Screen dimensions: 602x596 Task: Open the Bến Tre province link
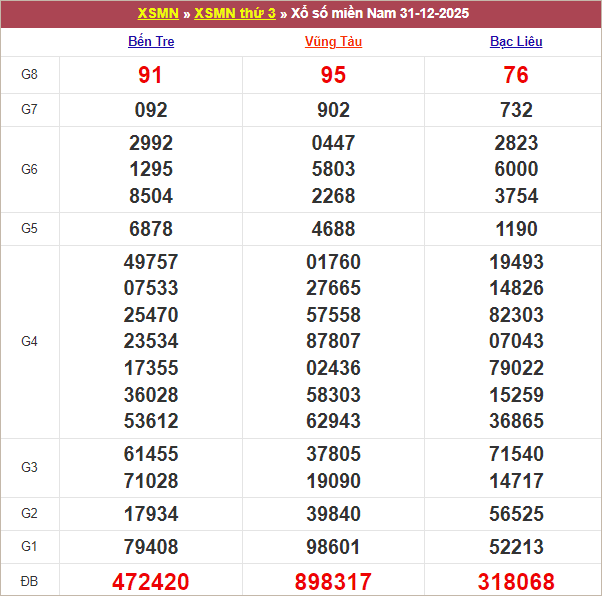151,41
